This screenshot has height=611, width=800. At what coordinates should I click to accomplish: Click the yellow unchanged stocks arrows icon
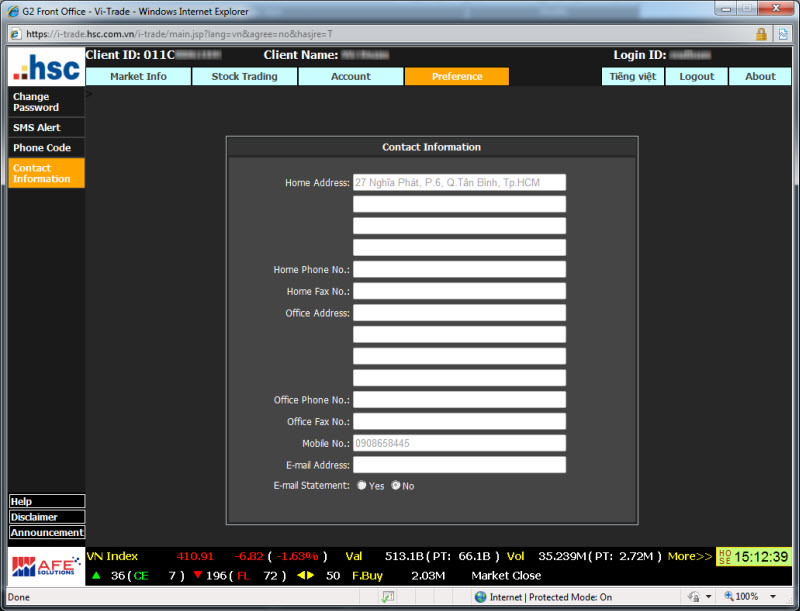(x=305, y=576)
